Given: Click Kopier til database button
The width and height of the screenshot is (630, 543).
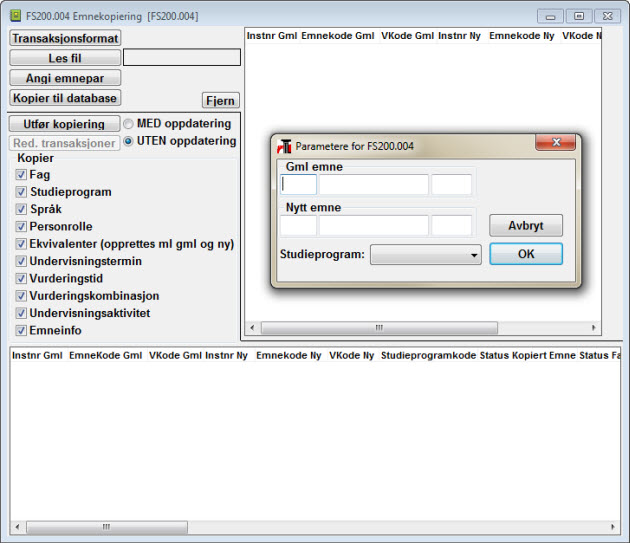Looking at the screenshot, I should [65, 98].
